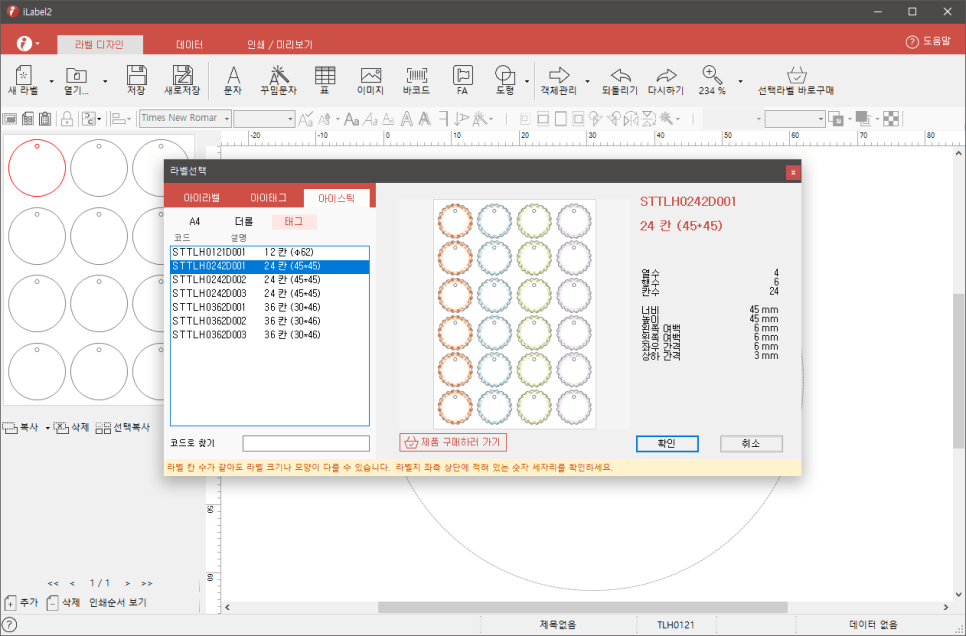Select the STTLH0242D003 label row
966x636 pixels.
click(270, 293)
